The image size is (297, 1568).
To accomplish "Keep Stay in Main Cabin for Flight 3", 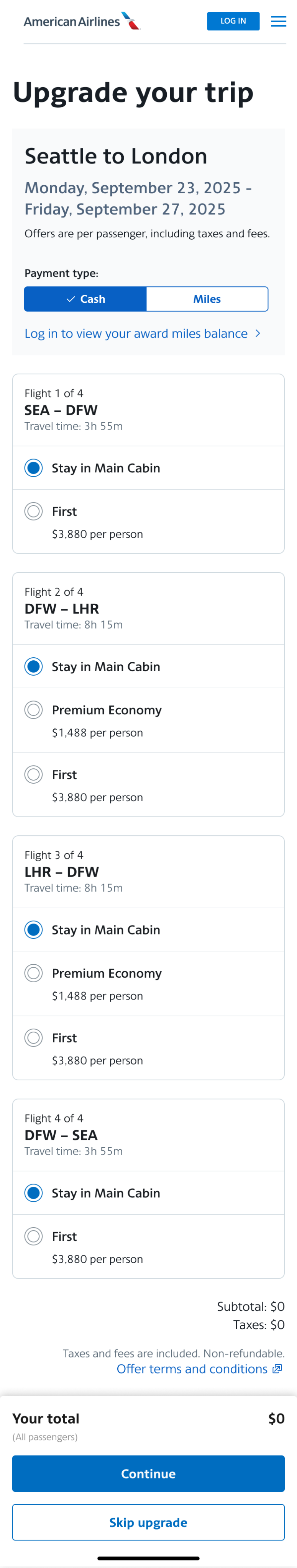I will [x=34, y=929].
